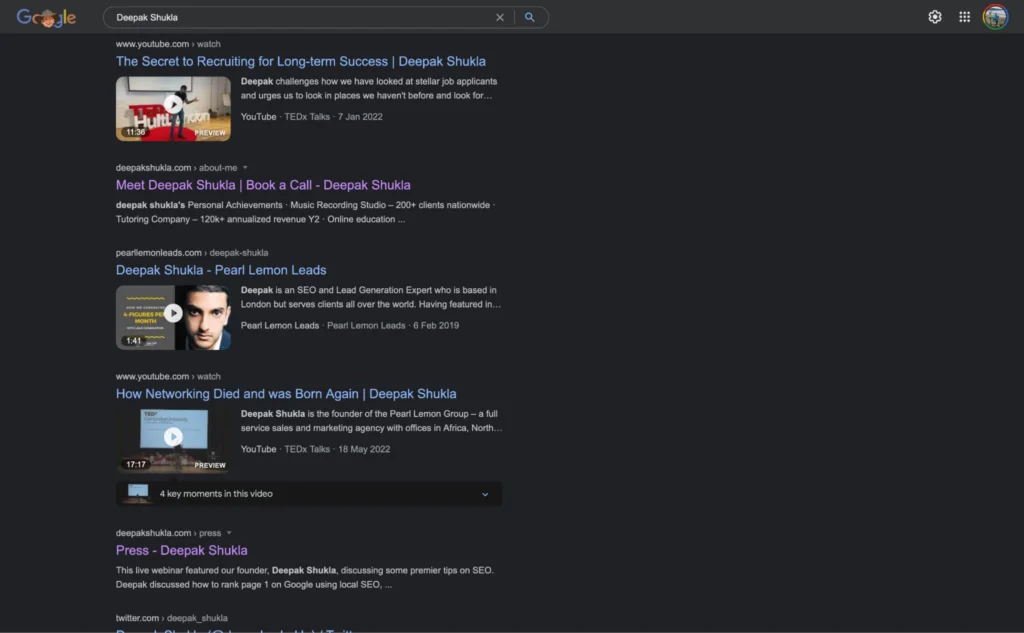Image resolution: width=1024 pixels, height=633 pixels.
Task: Open 'Press - Deepak Shukla' result link
Action: (x=182, y=550)
